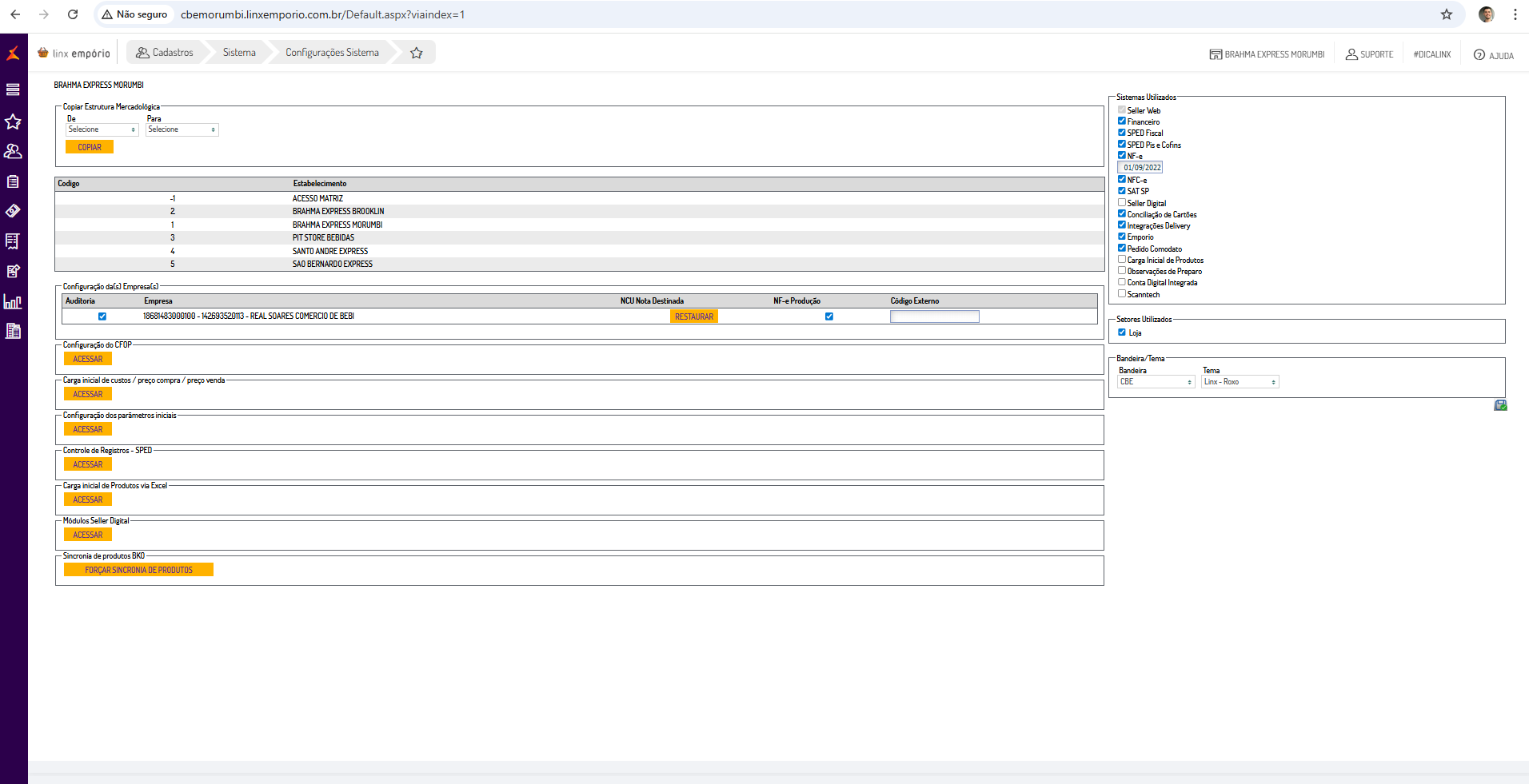Viewport: 1529px width, 784px height.
Task: Open the bar chart icon in the sidebar
Action: tap(13, 301)
